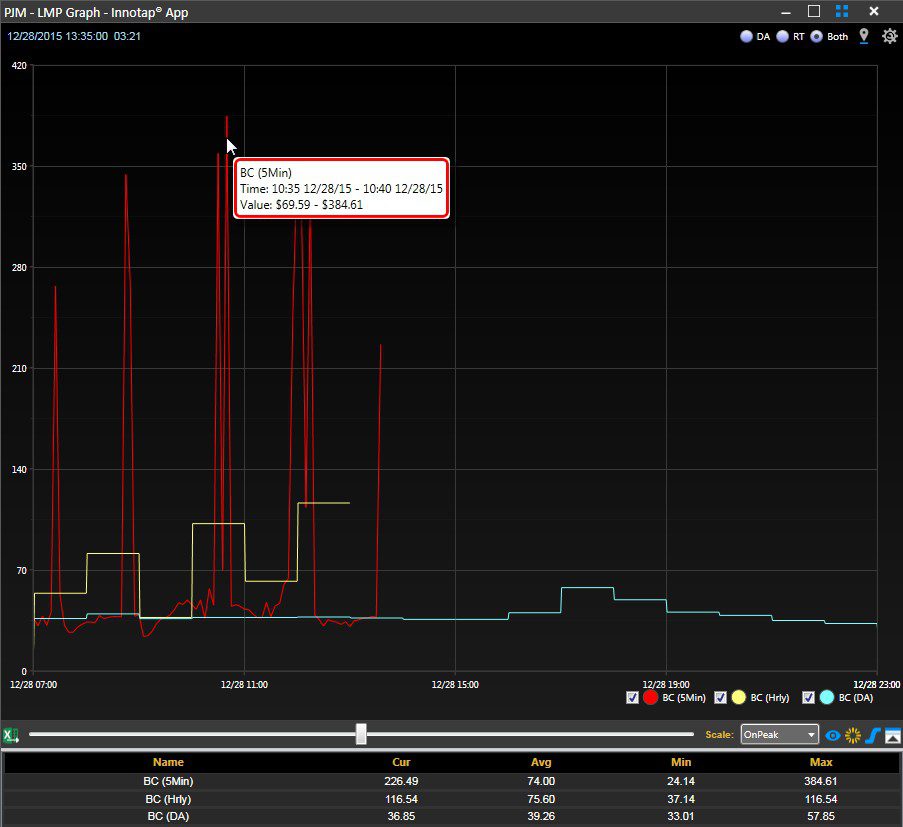Click the 74.00 average value cell

point(541,782)
